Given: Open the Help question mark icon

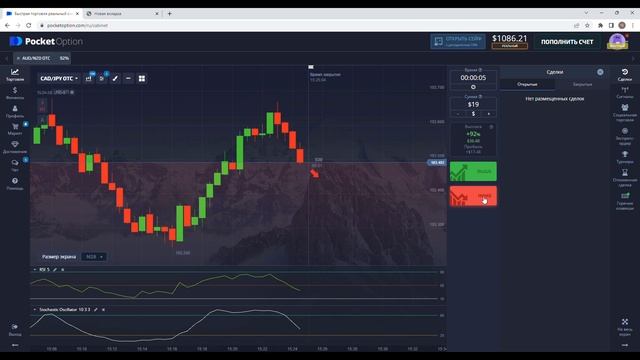Looking at the screenshot, I should tap(15, 184).
